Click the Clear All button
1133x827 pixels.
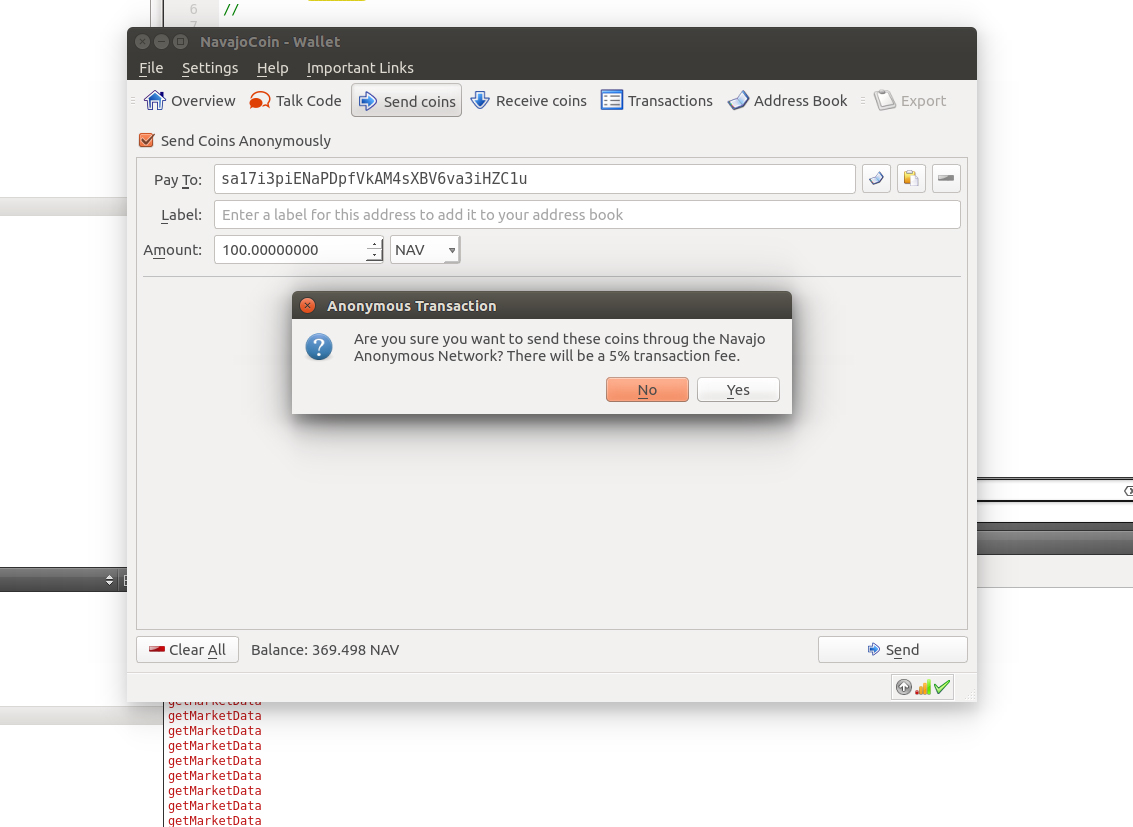coord(187,649)
